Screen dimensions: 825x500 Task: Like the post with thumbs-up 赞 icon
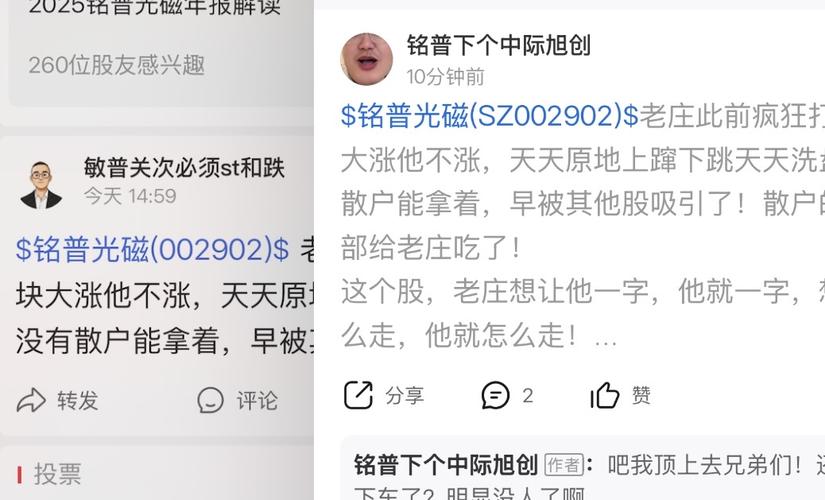coord(605,395)
